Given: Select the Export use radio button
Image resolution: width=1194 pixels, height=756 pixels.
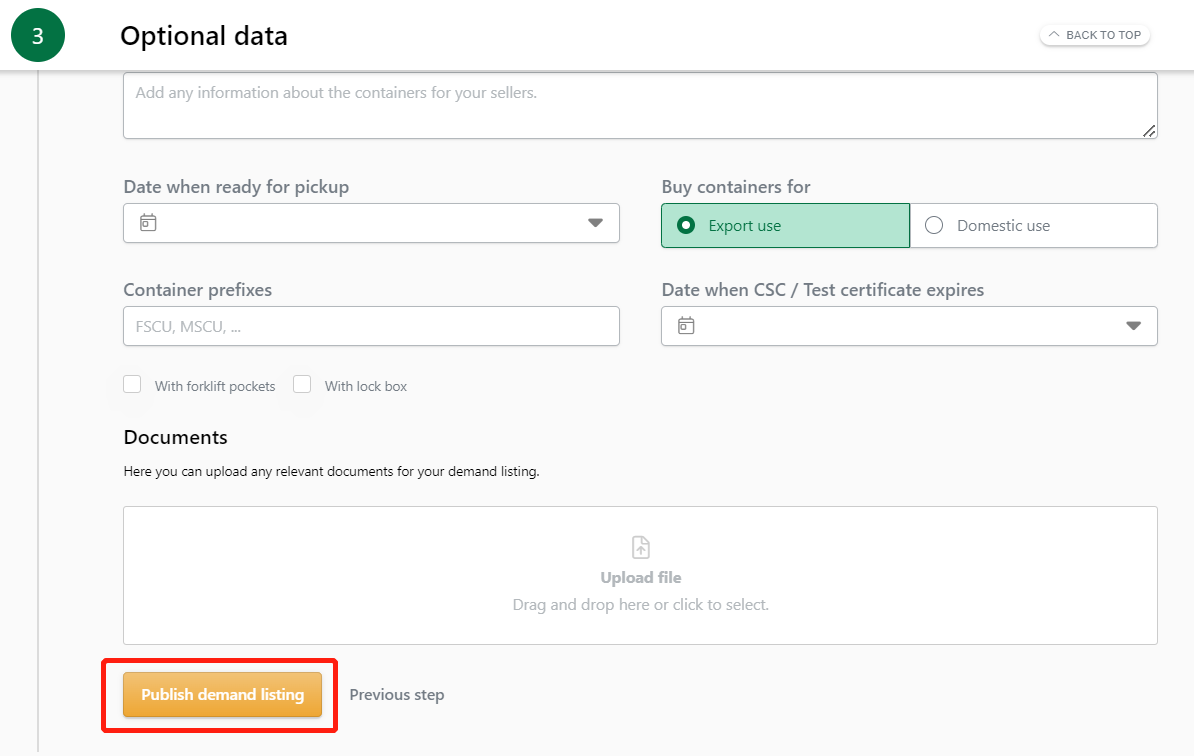Looking at the screenshot, I should 686,226.
